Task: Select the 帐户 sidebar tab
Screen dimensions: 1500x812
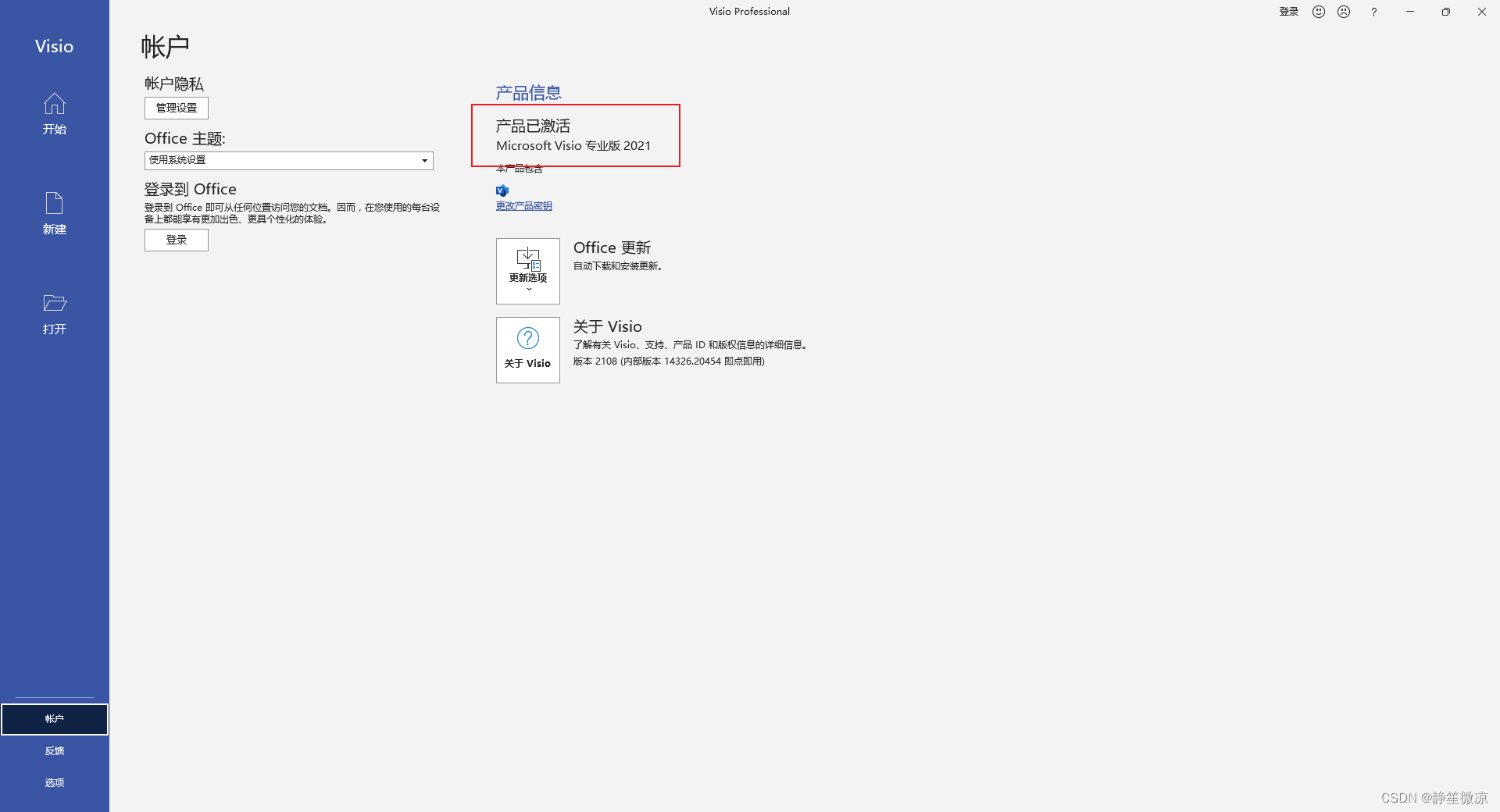Action: coord(54,719)
